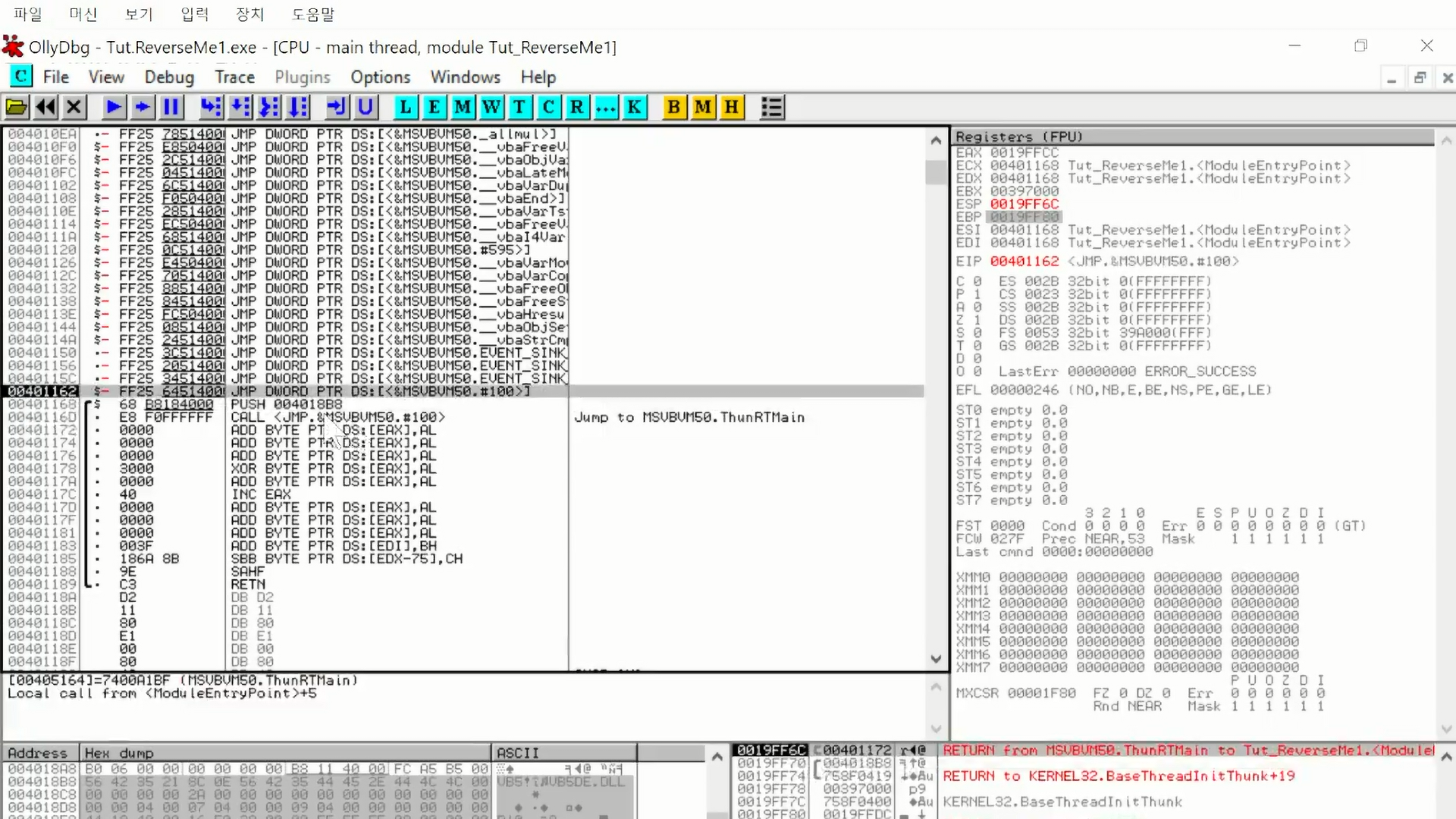Select the highlighted instruction at address 00401162

[x=464, y=391]
